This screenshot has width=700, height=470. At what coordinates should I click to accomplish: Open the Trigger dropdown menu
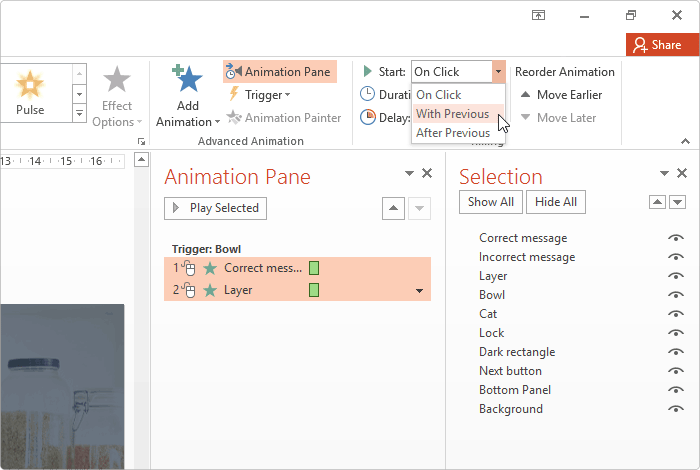coord(260,95)
